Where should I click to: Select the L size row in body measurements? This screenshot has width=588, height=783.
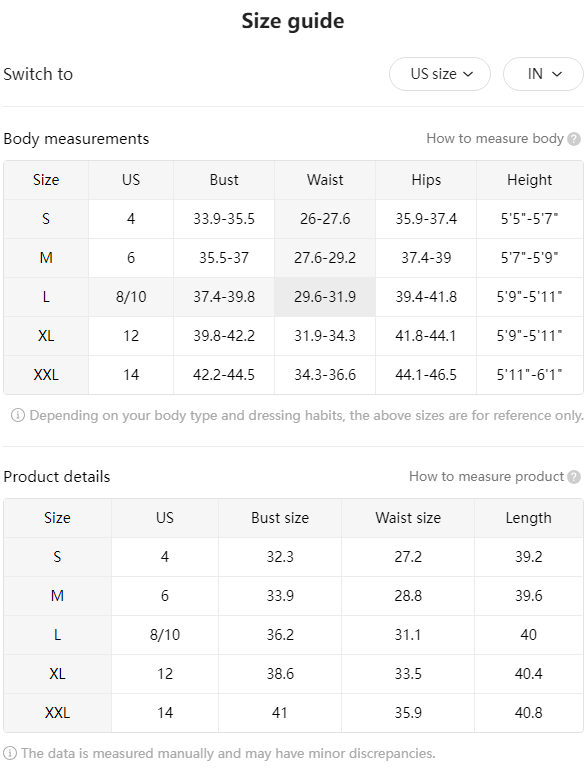294,297
